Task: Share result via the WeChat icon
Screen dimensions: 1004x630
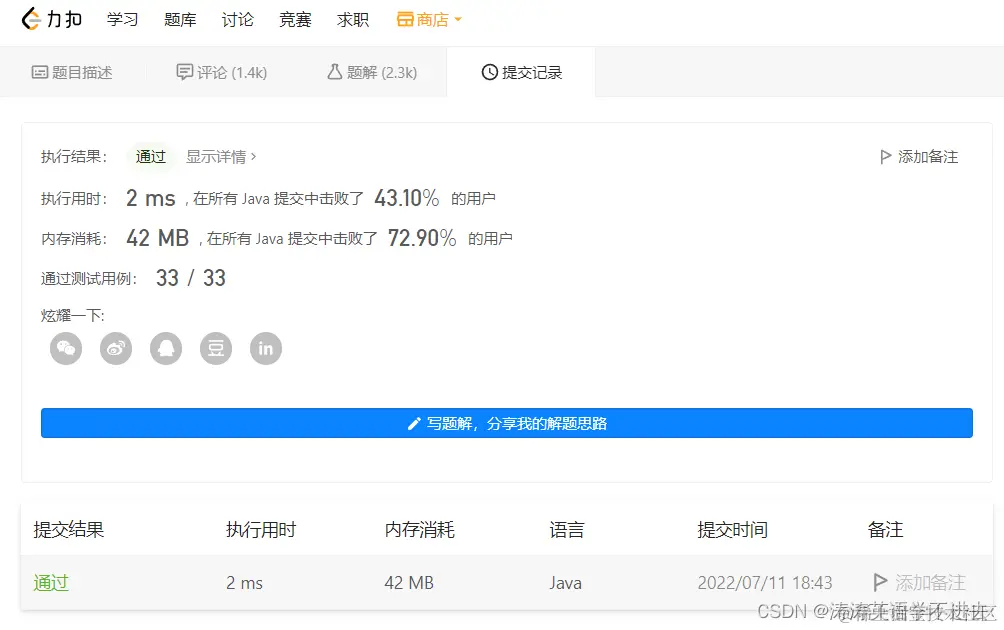Action: click(x=66, y=348)
